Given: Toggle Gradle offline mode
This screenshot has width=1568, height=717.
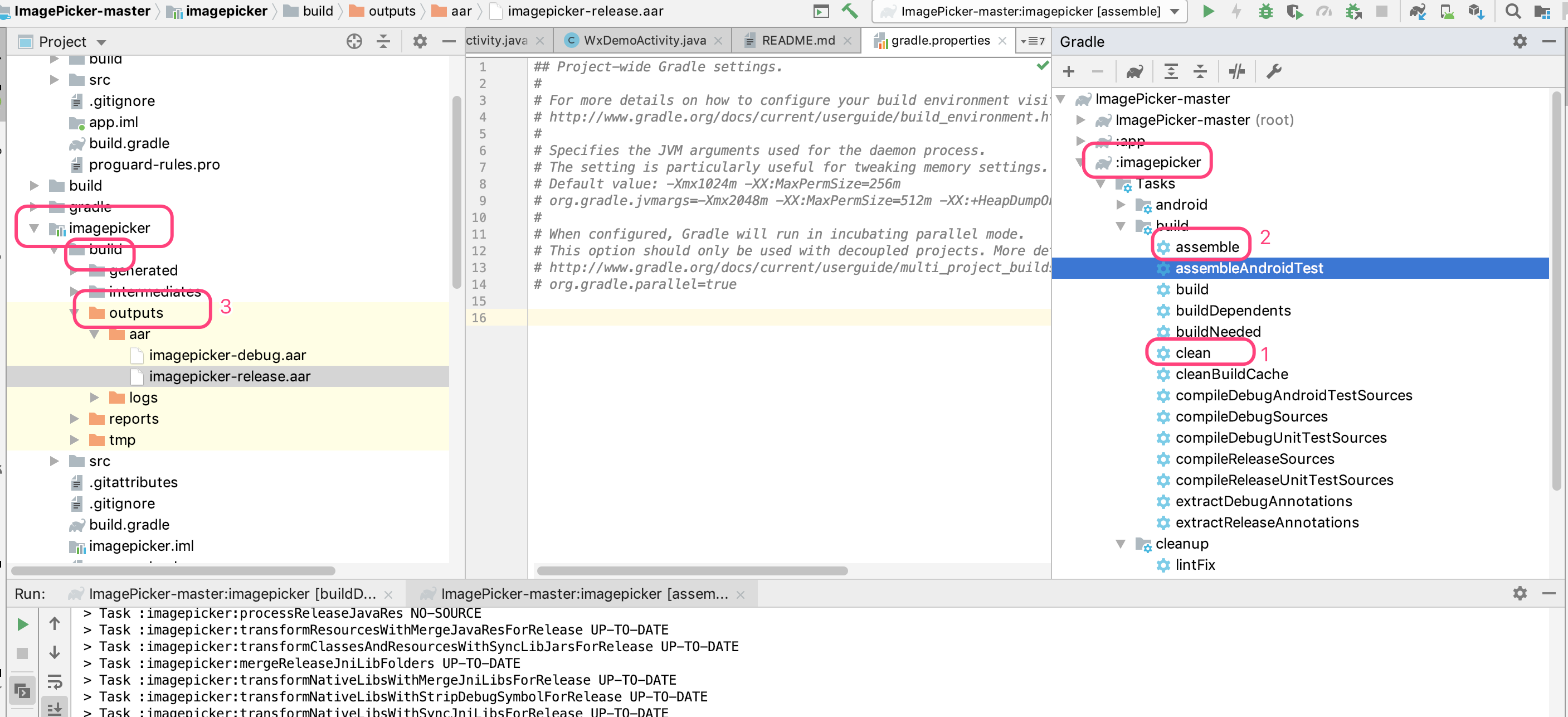Looking at the screenshot, I should pos(1236,72).
